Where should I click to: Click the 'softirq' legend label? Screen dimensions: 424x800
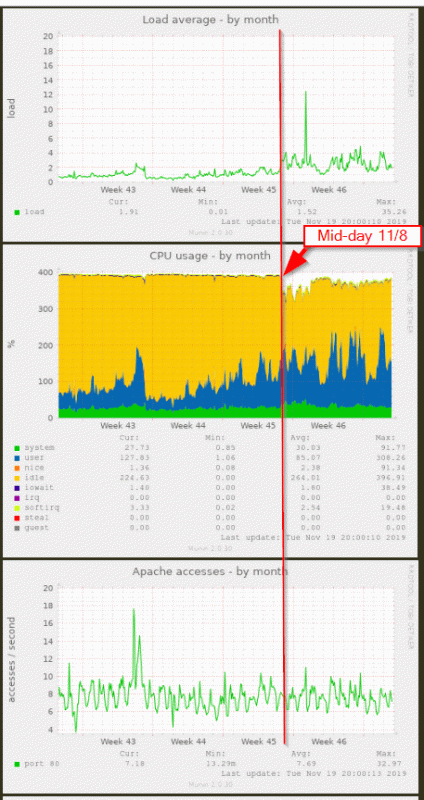pyautogui.click(x=42, y=507)
